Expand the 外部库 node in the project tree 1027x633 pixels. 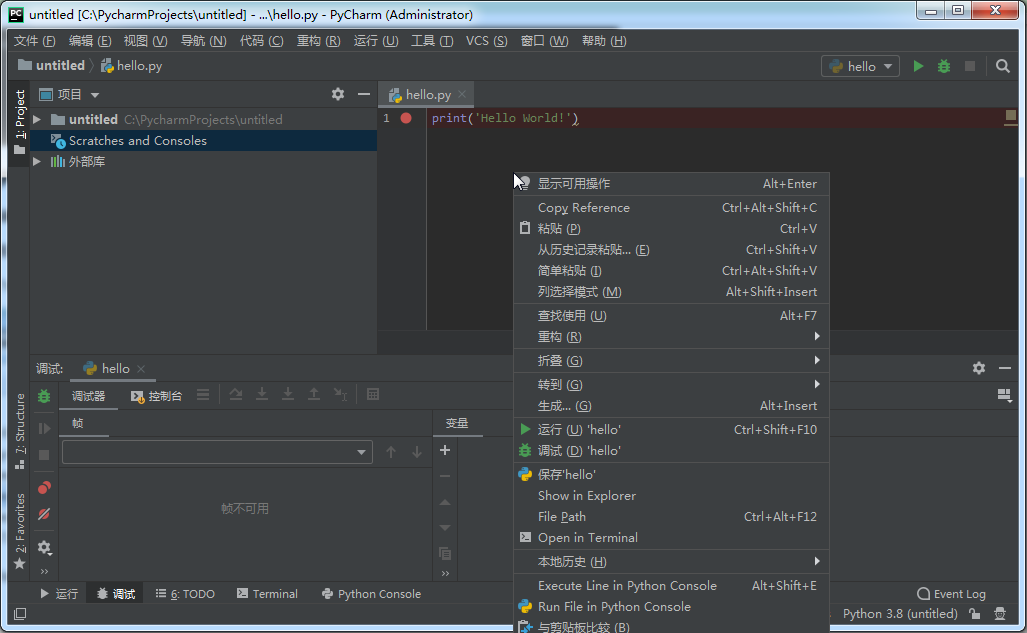click(37, 161)
